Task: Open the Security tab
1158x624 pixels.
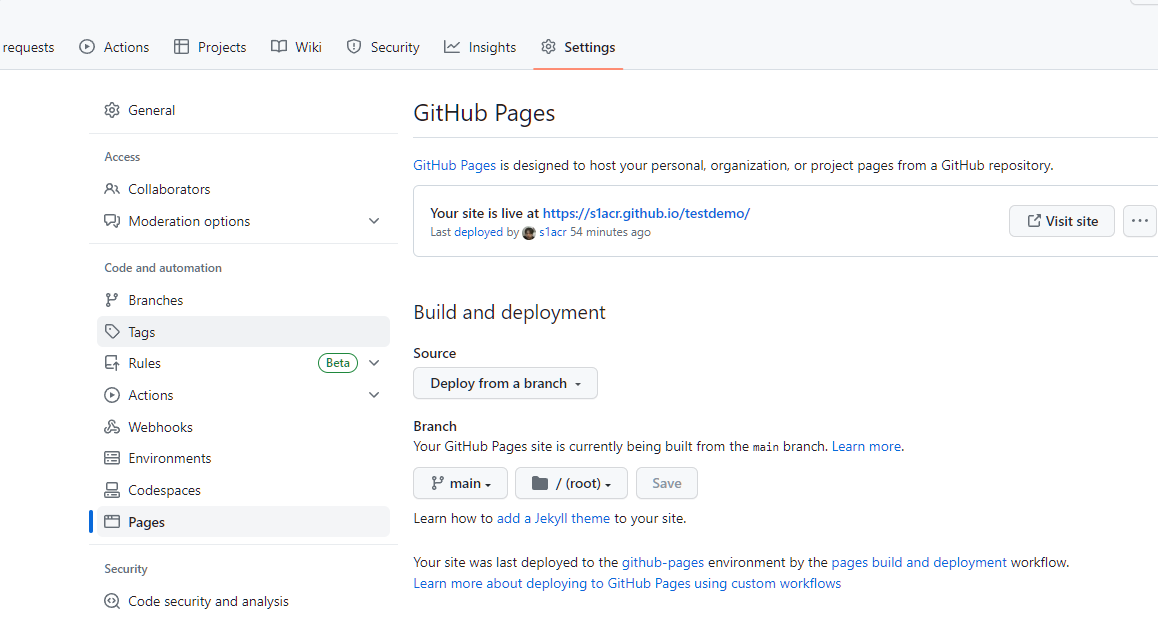Action: coord(383,47)
